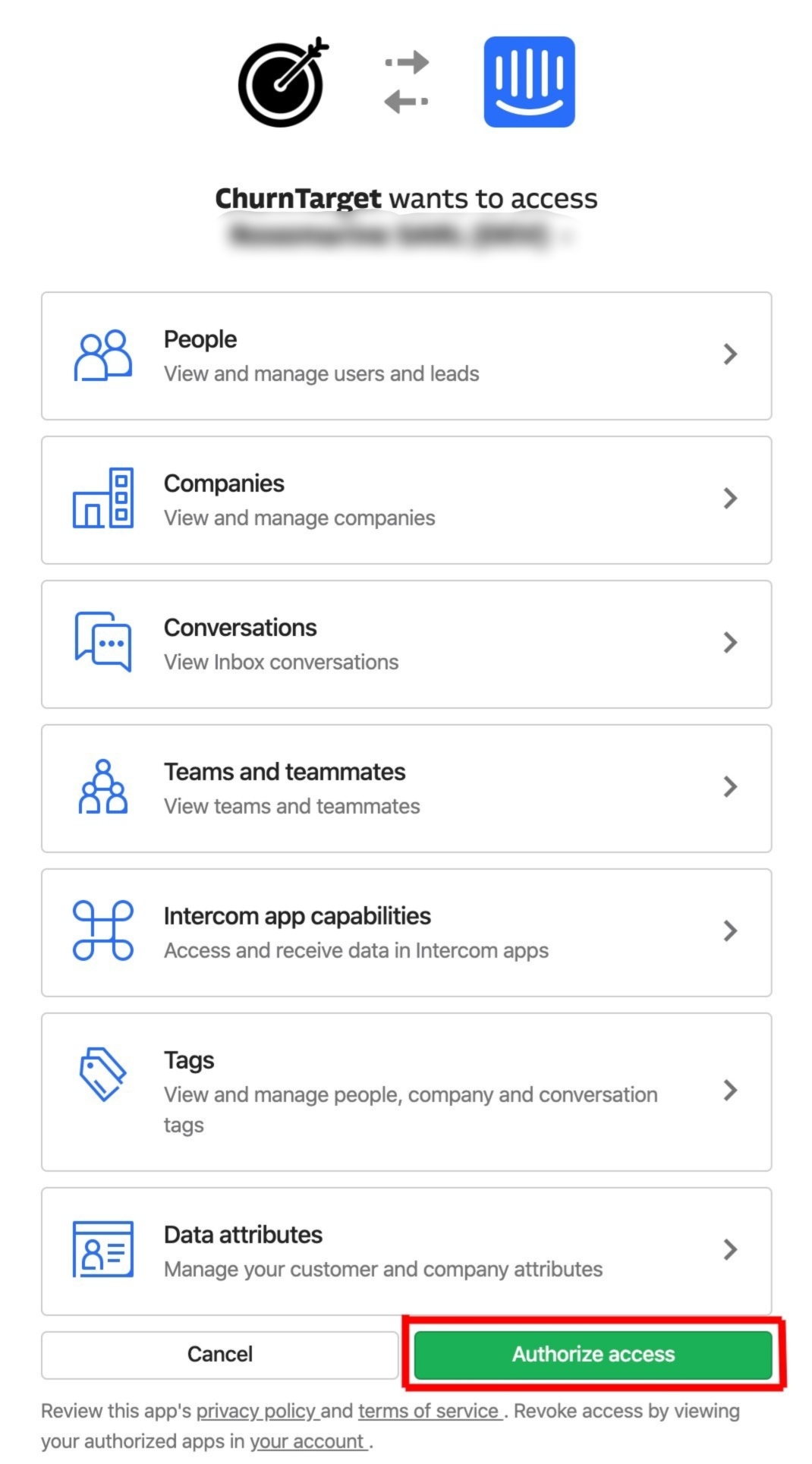
Task: Select 'View Inbox conversations' description
Action: click(x=282, y=662)
